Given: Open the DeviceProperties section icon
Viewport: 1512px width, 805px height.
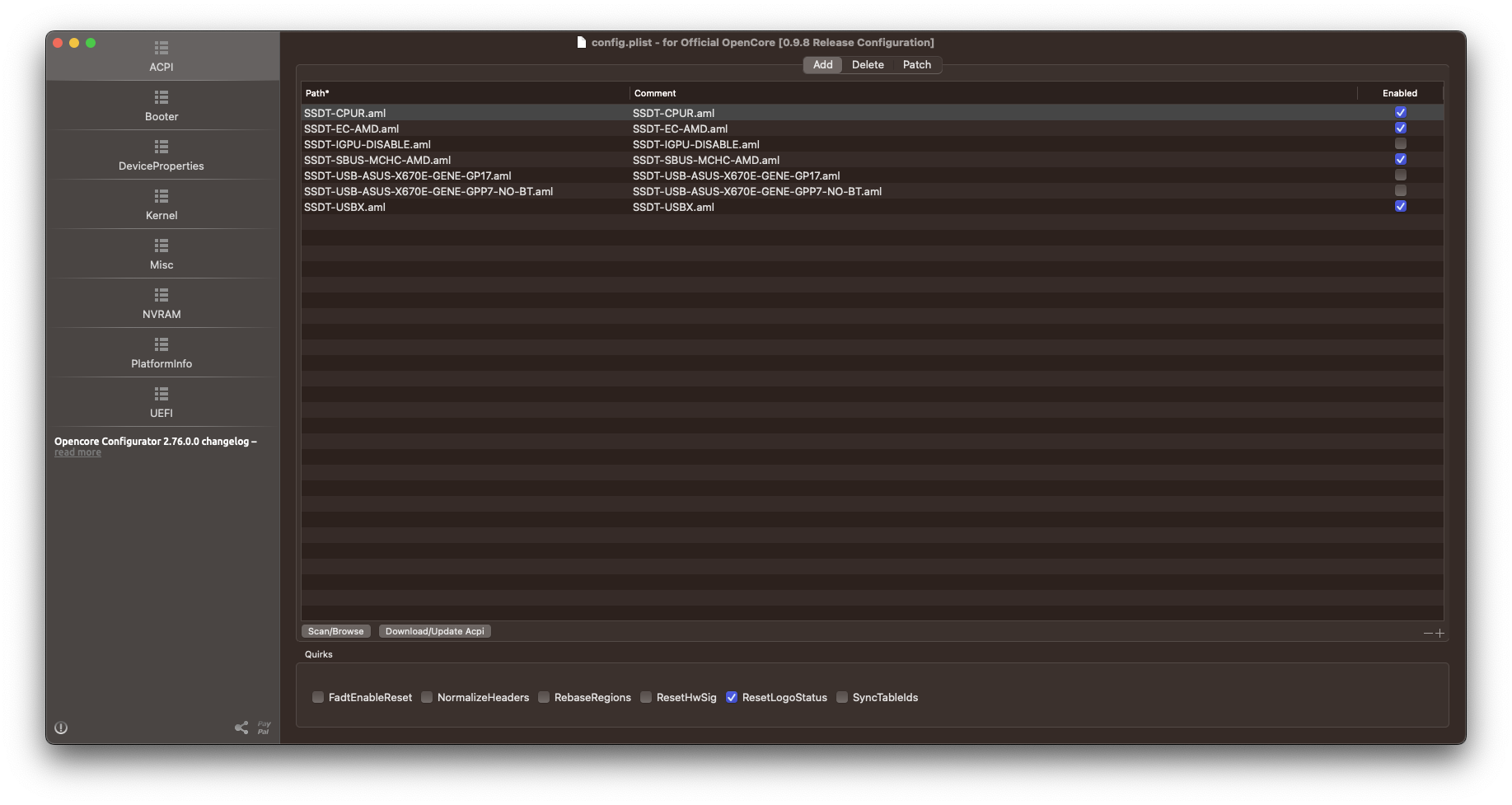Looking at the screenshot, I should [x=161, y=147].
